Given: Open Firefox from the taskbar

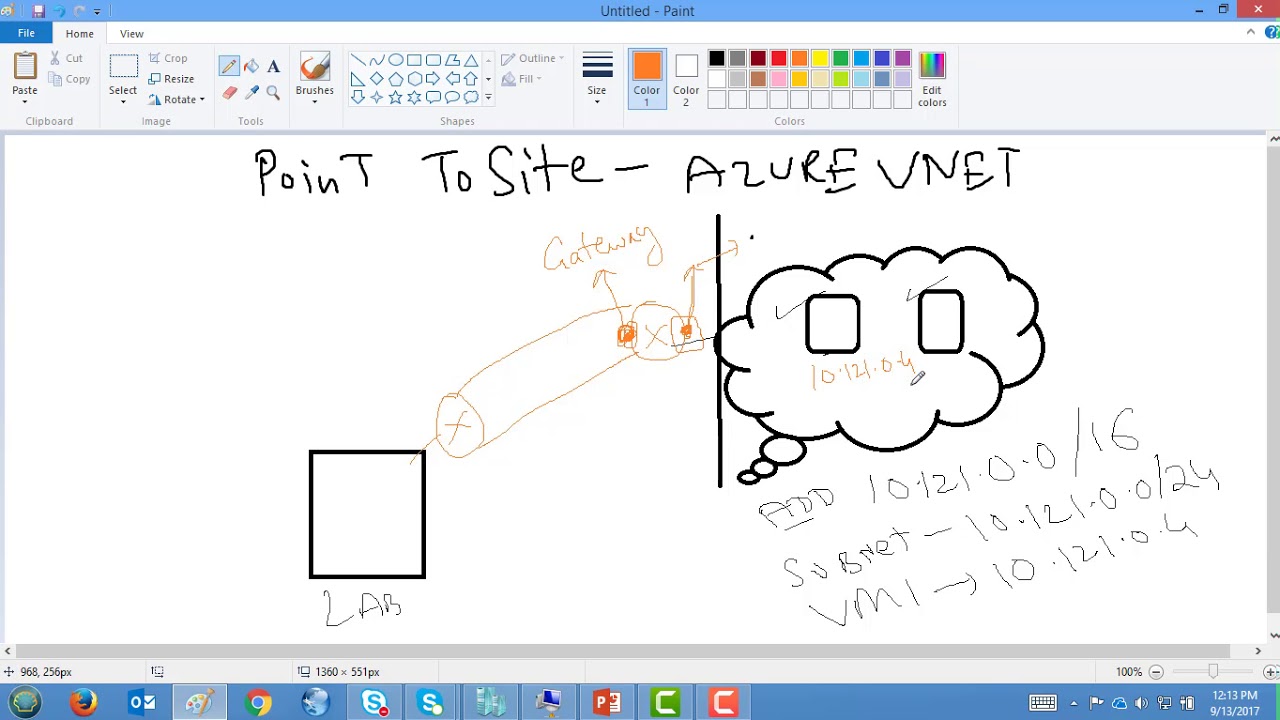Looking at the screenshot, I should coord(84,703).
